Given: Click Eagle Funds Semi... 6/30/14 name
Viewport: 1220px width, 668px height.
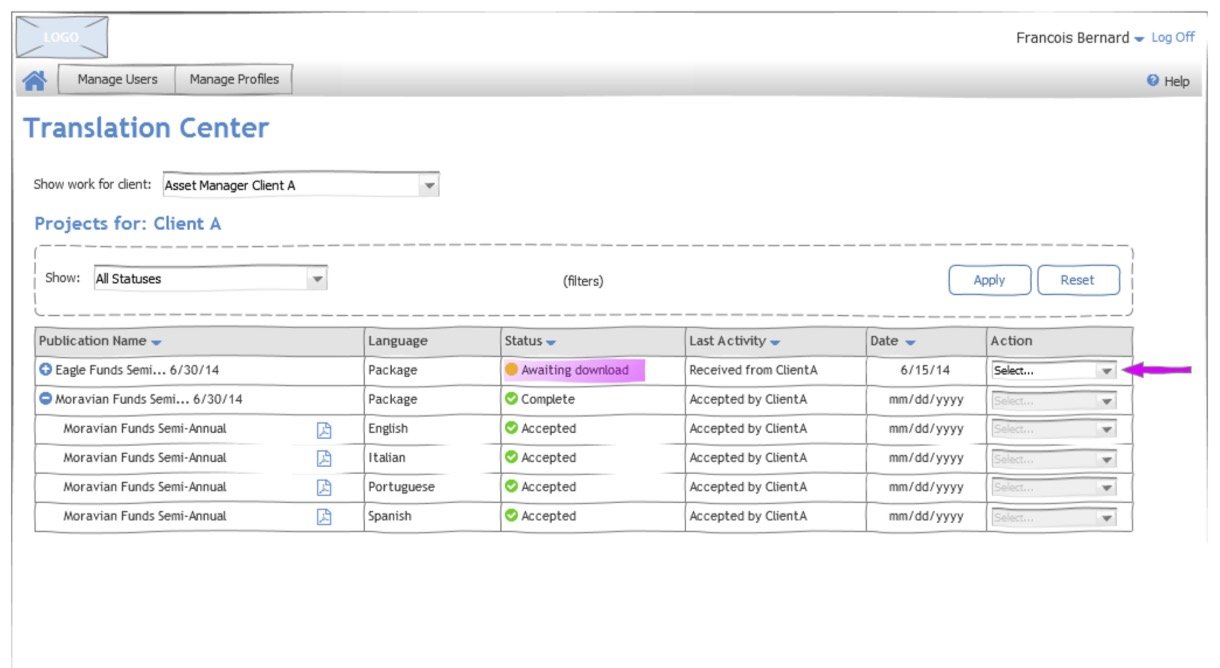Looking at the screenshot, I should coord(137,370).
